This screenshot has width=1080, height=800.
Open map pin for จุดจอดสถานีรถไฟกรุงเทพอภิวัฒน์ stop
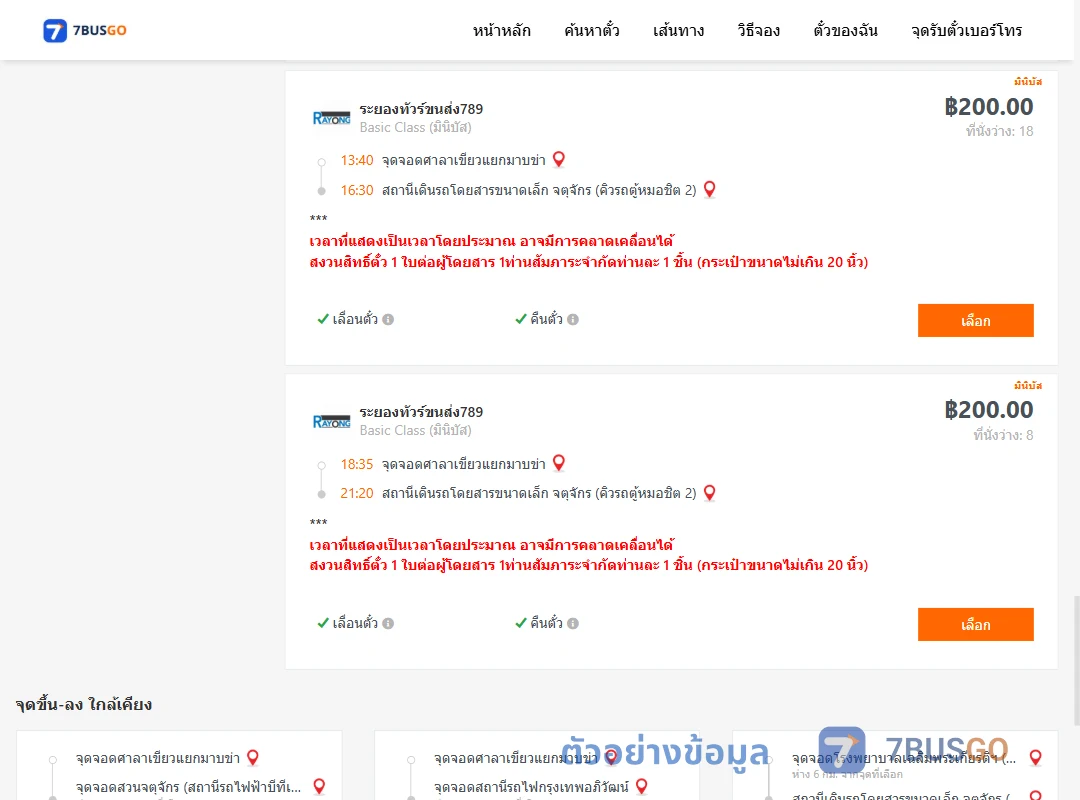click(x=641, y=786)
